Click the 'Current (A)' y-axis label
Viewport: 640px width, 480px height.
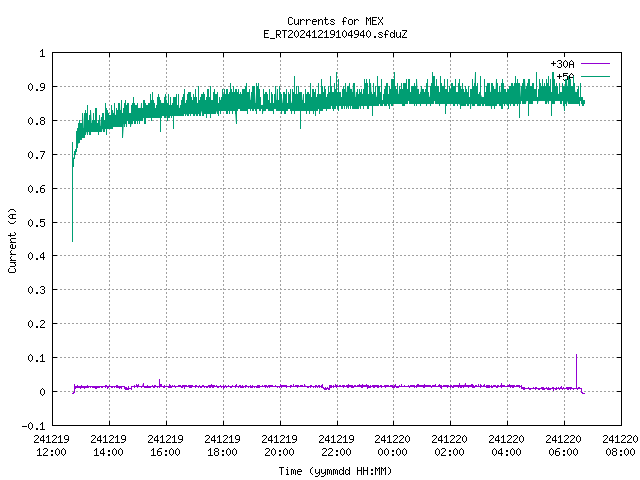(x=12, y=240)
